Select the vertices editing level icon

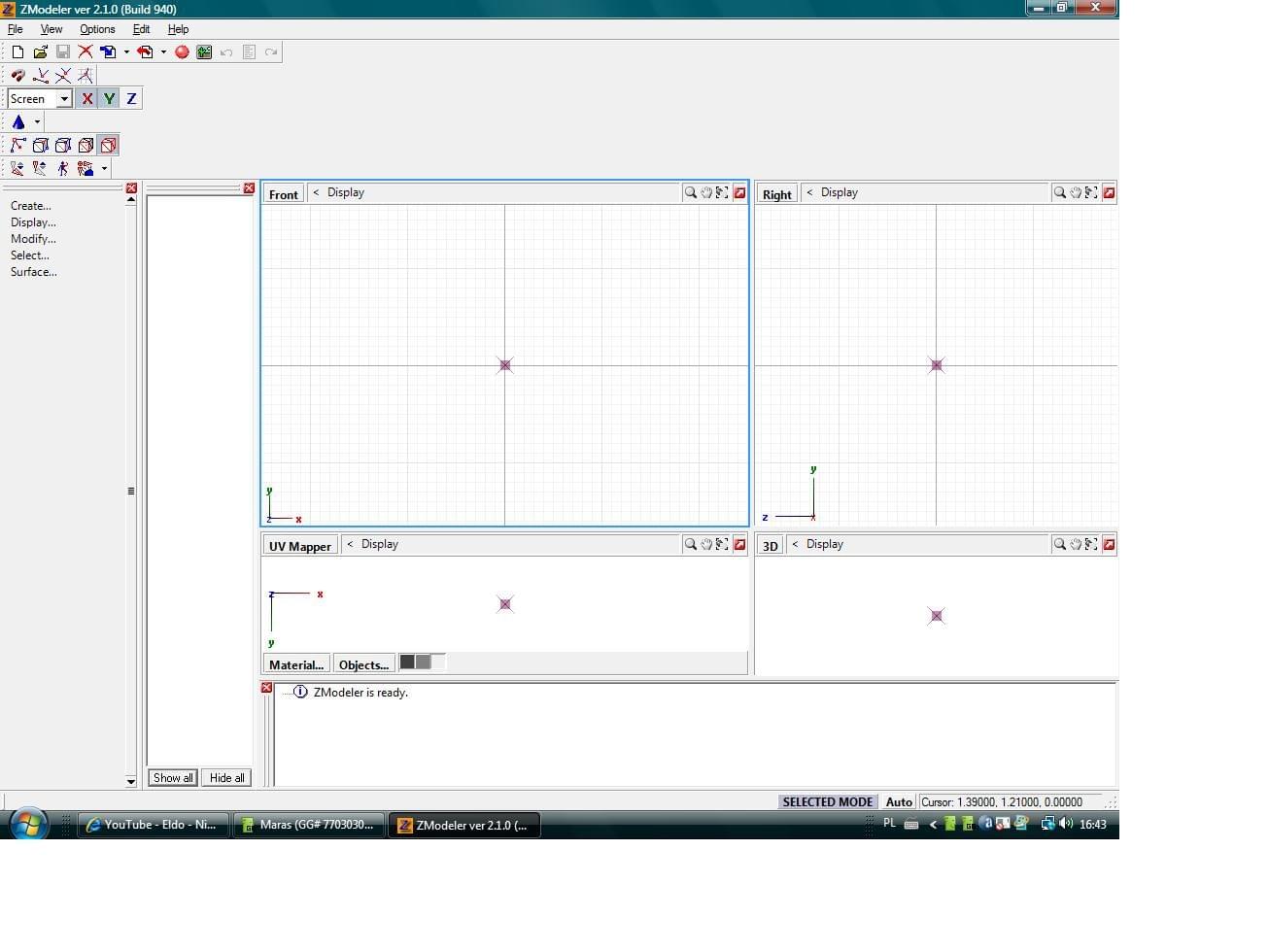point(17,146)
